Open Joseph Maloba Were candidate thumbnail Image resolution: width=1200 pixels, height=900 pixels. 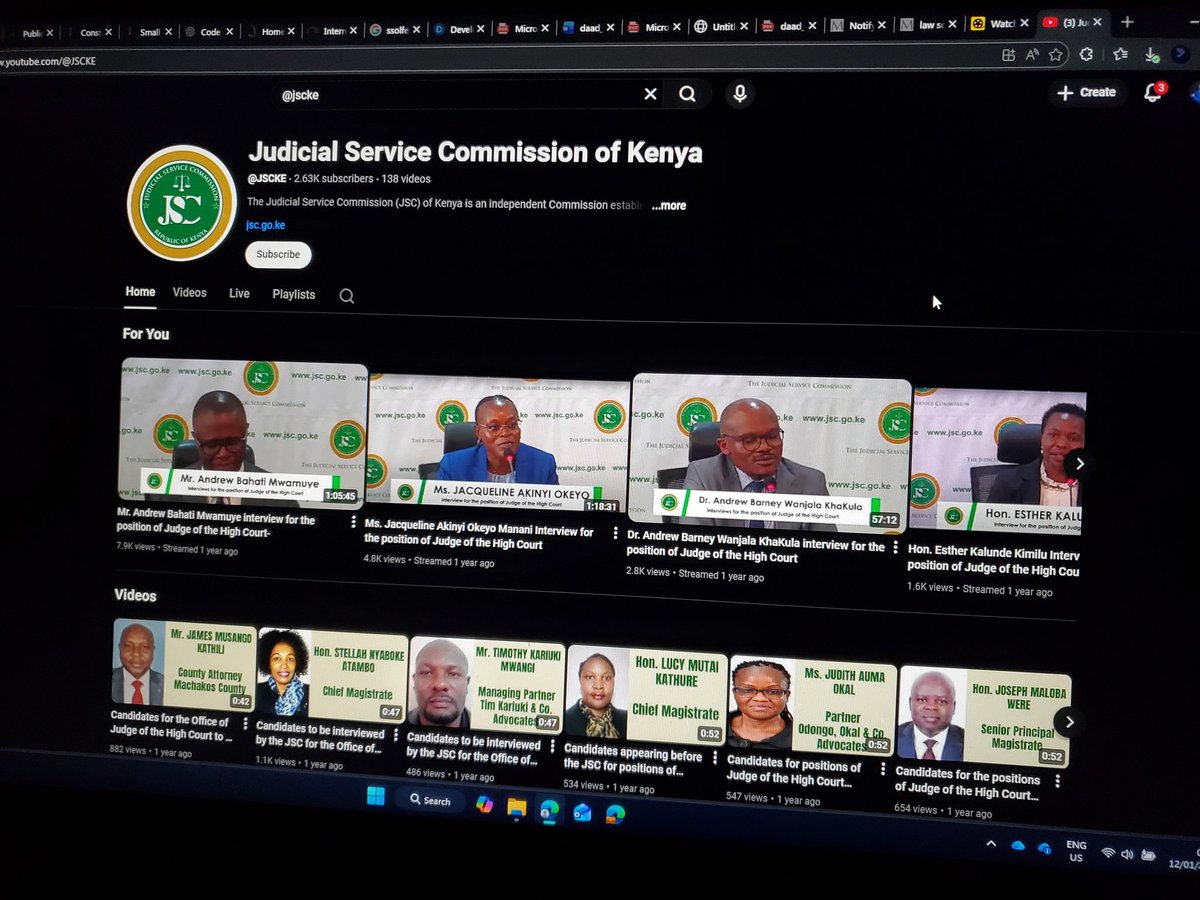tap(983, 716)
